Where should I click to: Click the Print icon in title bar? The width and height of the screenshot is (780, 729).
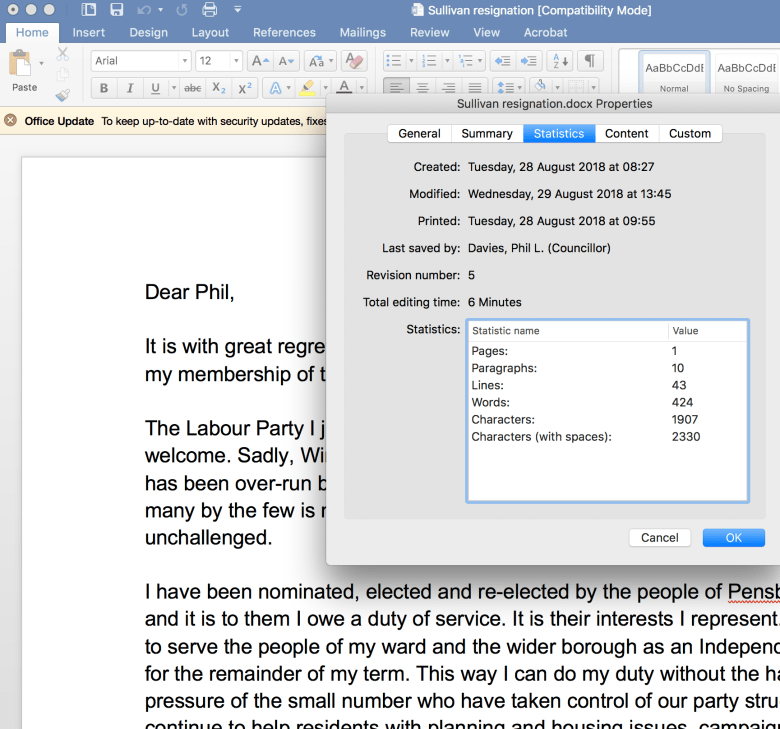pyautogui.click(x=210, y=9)
